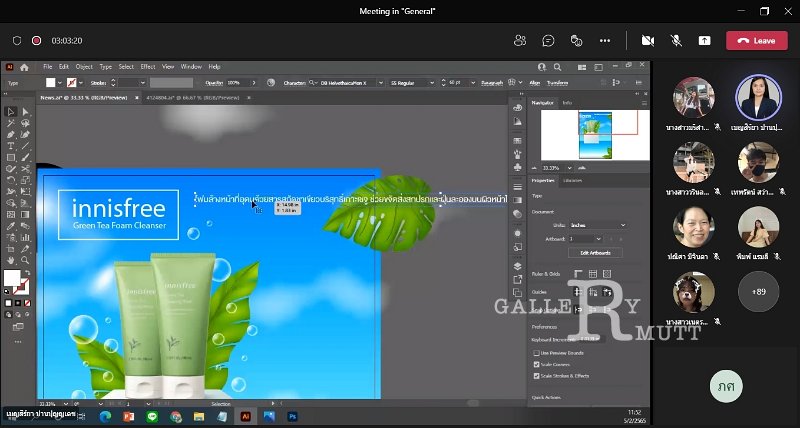Open Teams reactions menu
The width and height of the screenshot is (800, 428).
(577, 41)
